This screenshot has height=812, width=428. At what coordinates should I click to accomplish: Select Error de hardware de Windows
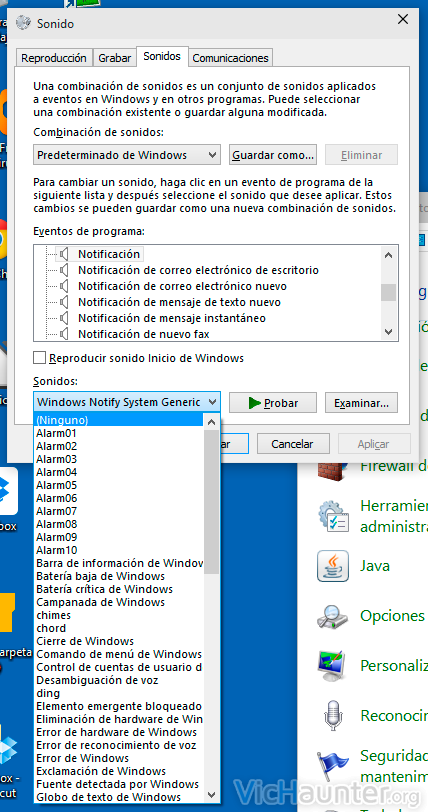[119, 732]
